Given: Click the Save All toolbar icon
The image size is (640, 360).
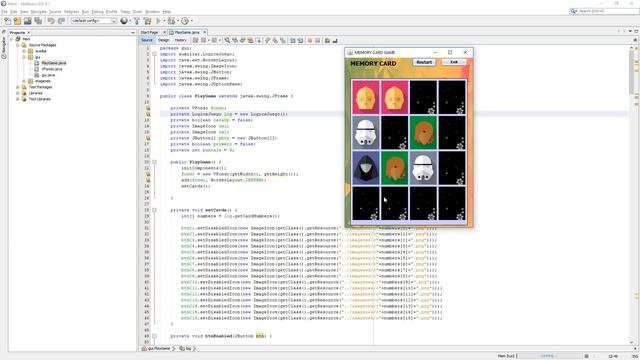Looking at the screenshot, I should coord(38,21).
